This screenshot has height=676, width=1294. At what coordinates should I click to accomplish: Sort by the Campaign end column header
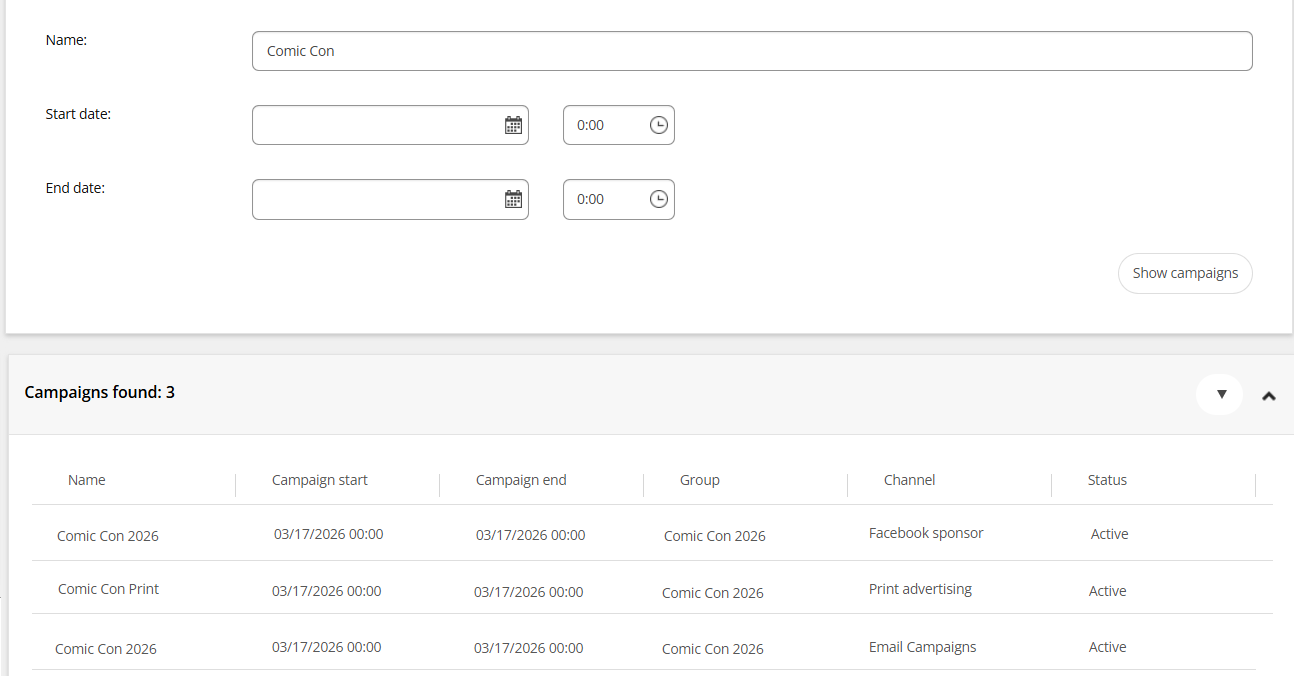(521, 480)
